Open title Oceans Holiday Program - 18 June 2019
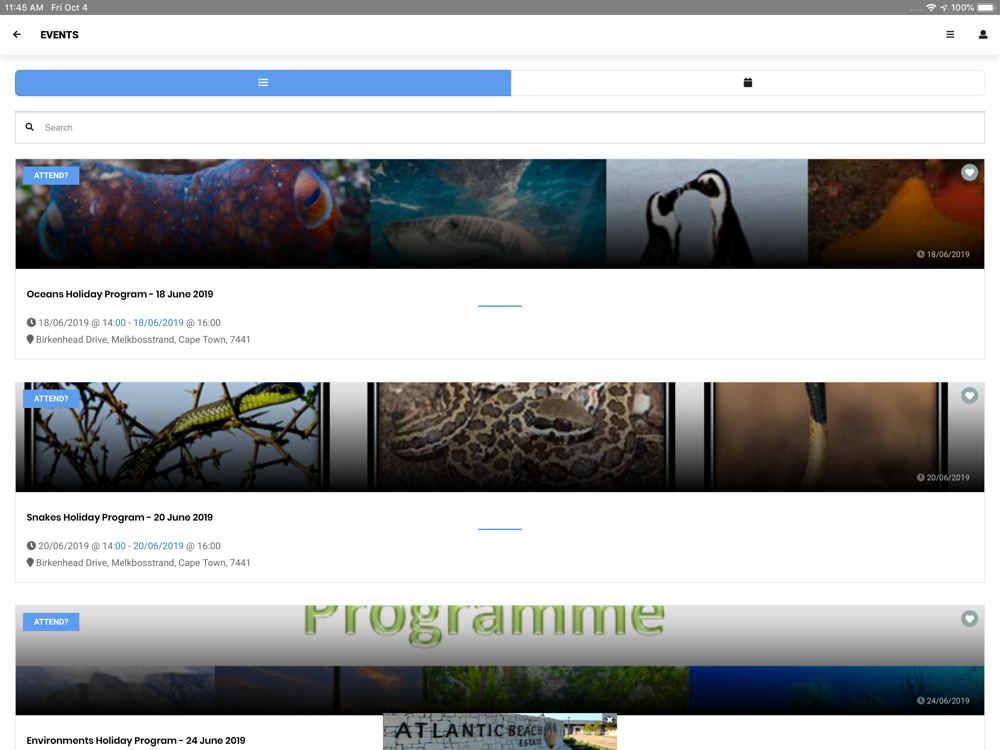 120,294
